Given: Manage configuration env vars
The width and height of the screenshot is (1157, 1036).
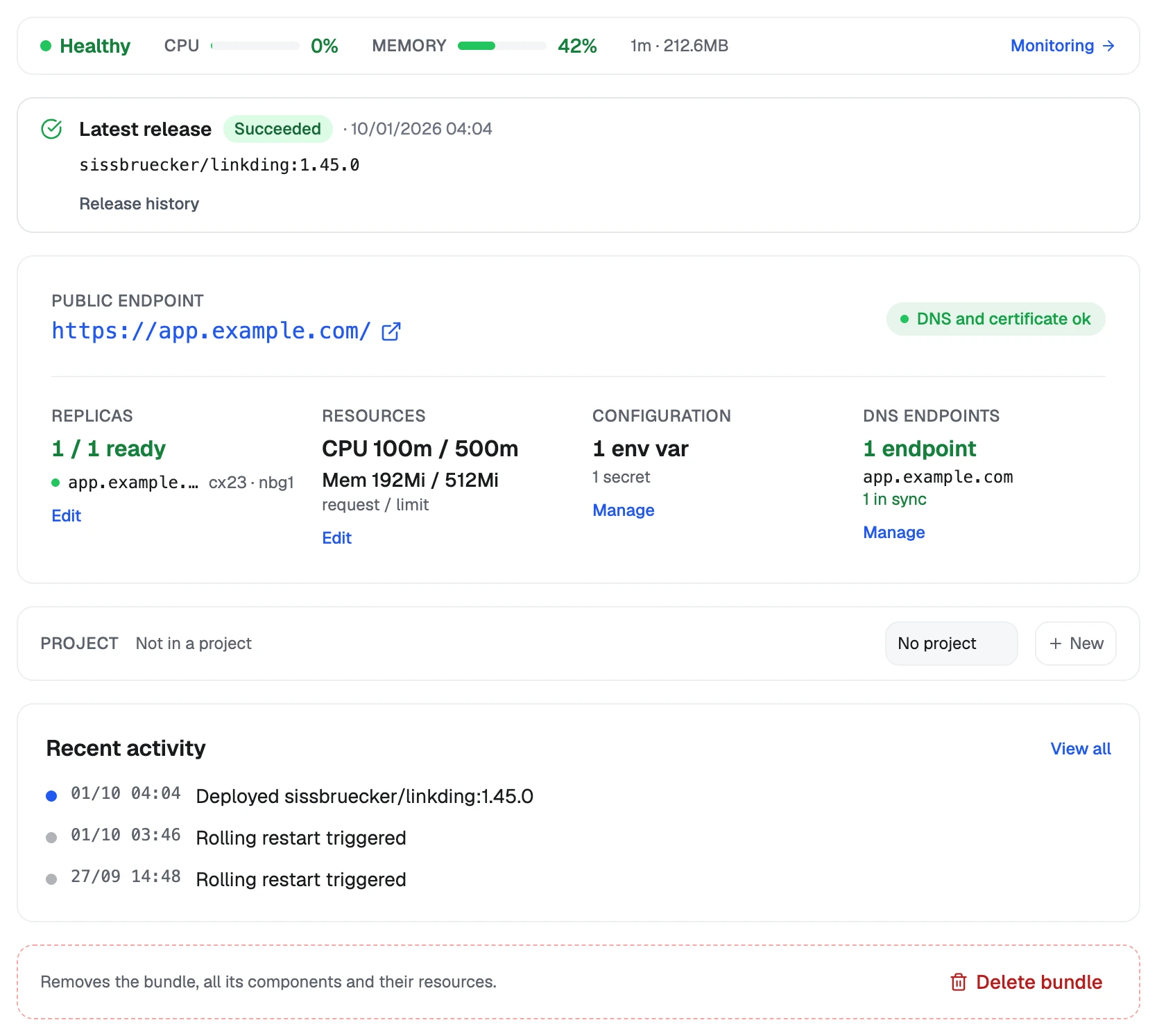Looking at the screenshot, I should click(624, 510).
